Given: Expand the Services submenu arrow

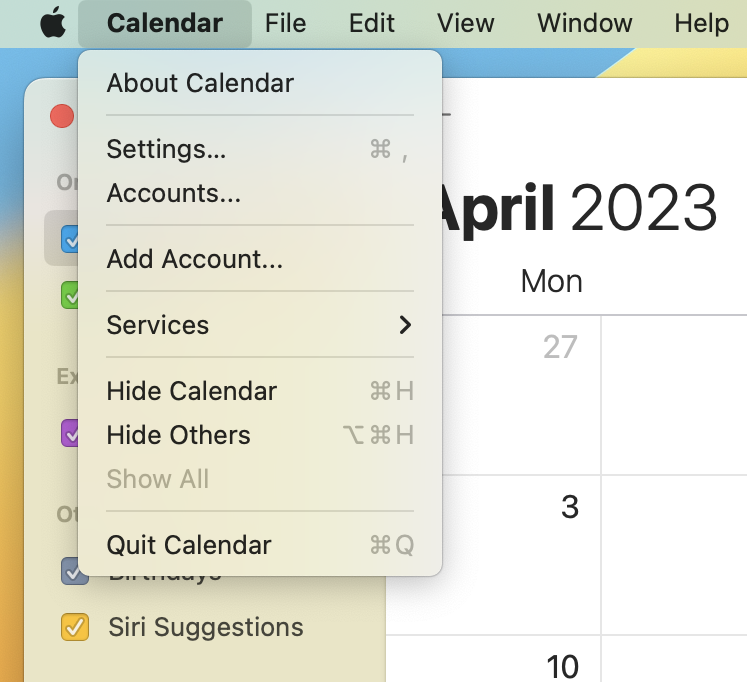Looking at the screenshot, I should coord(404,325).
